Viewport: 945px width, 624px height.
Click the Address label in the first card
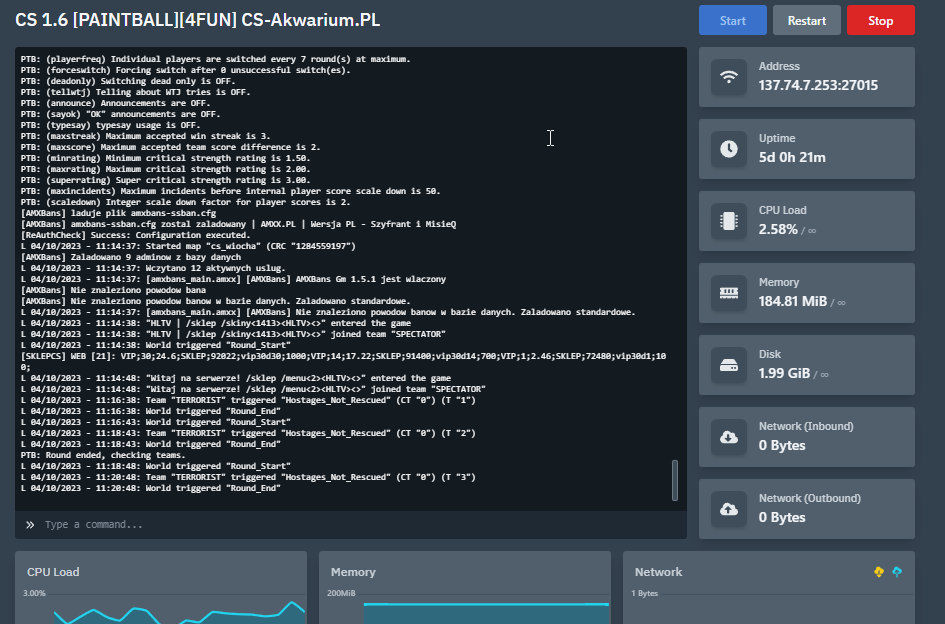pos(779,66)
